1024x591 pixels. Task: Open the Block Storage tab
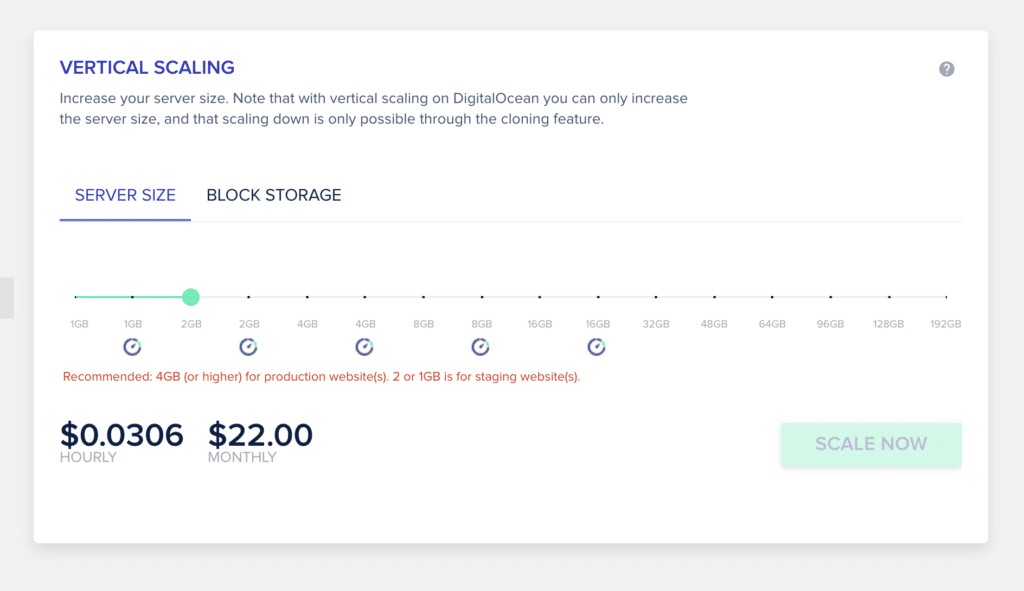tap(274, 195)
